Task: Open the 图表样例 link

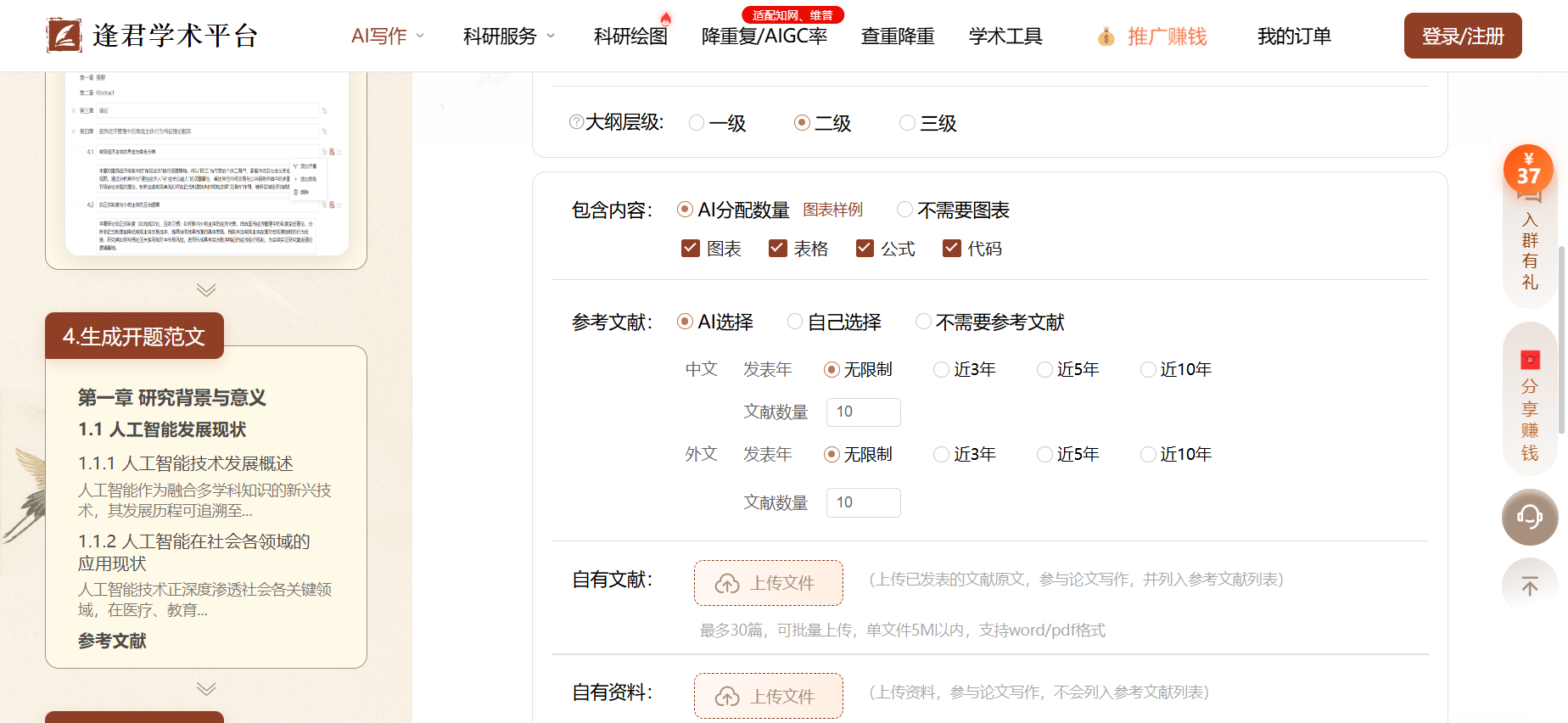Action: (x=833, y=210)
